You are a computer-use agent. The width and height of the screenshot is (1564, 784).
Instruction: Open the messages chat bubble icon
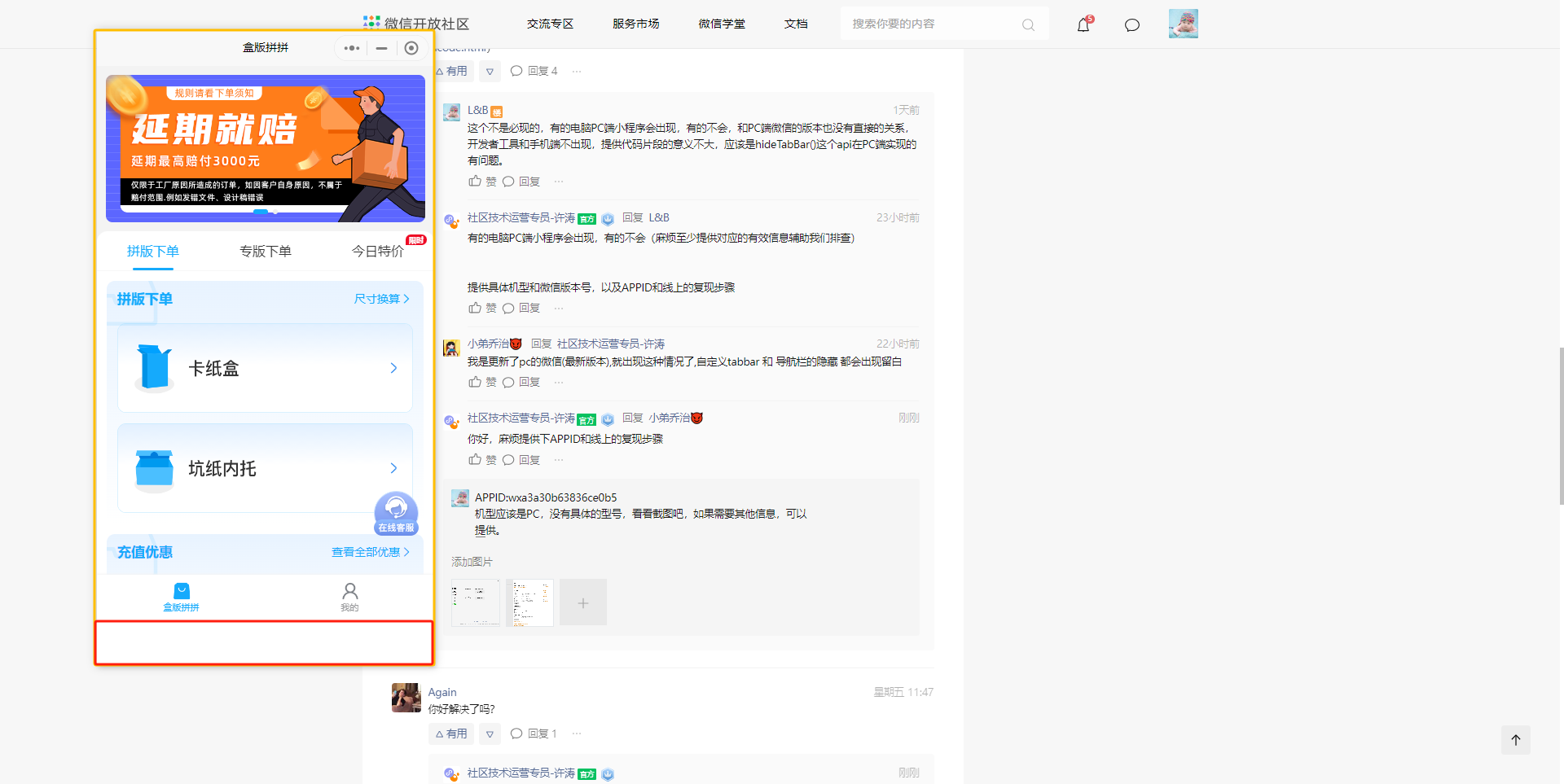coord(1131,25)
